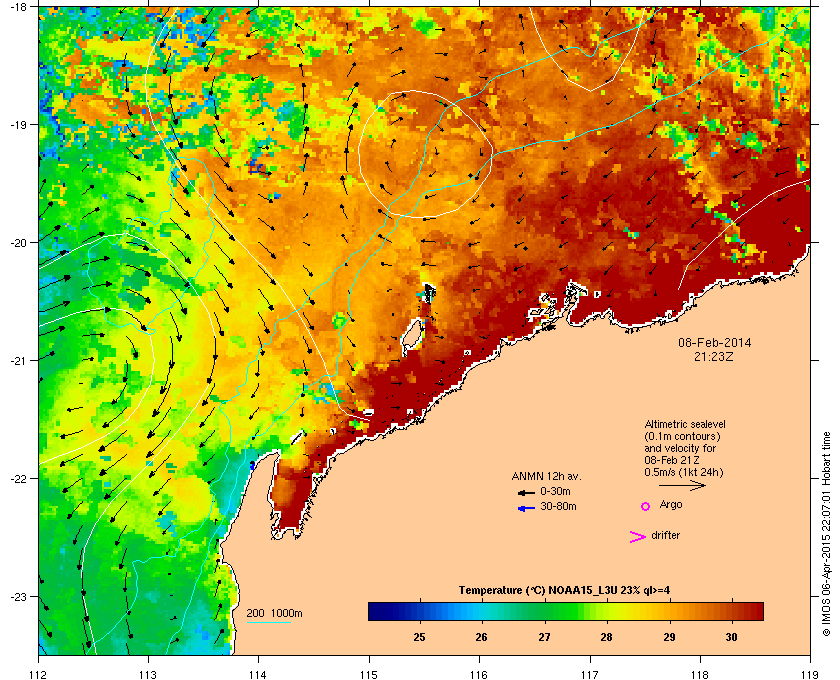The height and width of the screenshot is (680, 840).
Task: Click the Temperature NOAA15_L3U colorbar title
Action: pos(564,591)
